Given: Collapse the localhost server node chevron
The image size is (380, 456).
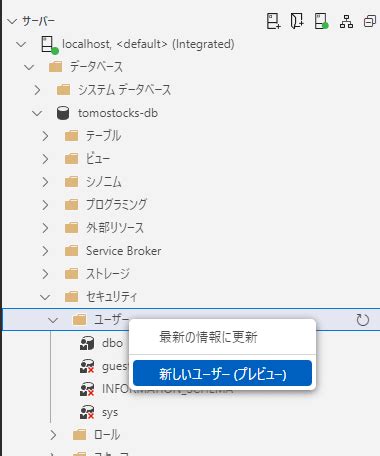Looking at the screenshot, I should coord(21,44).
